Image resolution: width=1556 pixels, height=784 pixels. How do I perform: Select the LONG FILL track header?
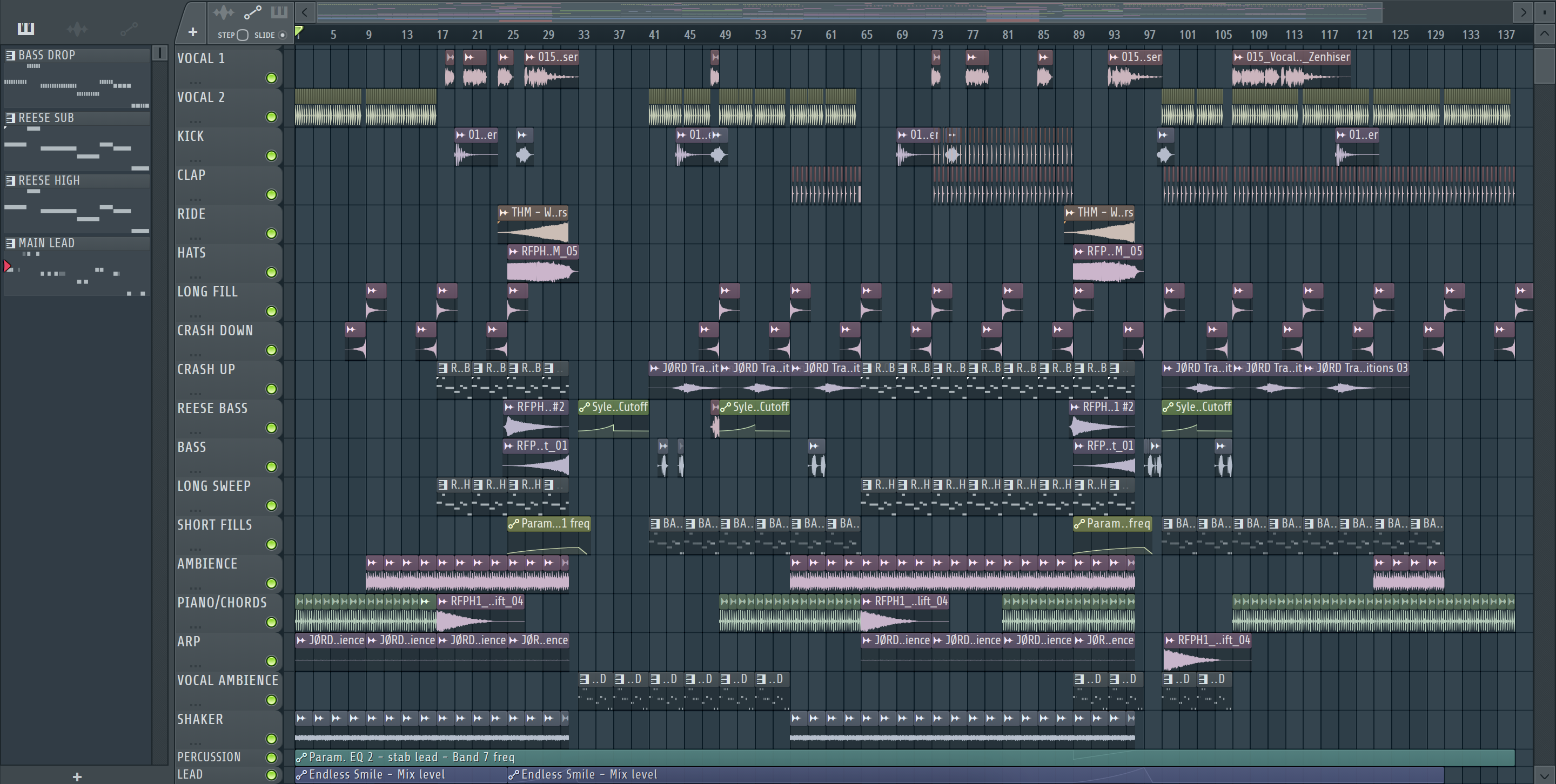pos(229,301)
